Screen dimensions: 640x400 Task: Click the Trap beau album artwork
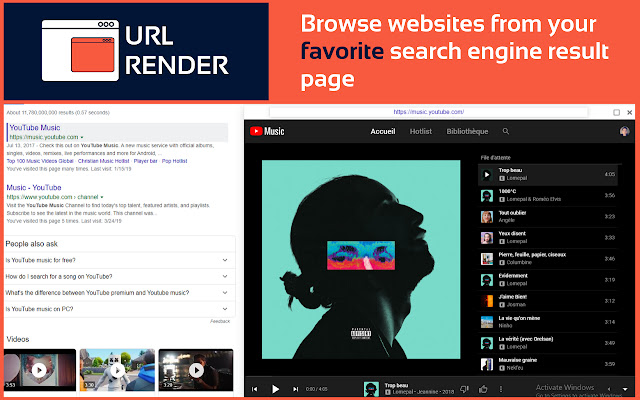pos(361,260)
